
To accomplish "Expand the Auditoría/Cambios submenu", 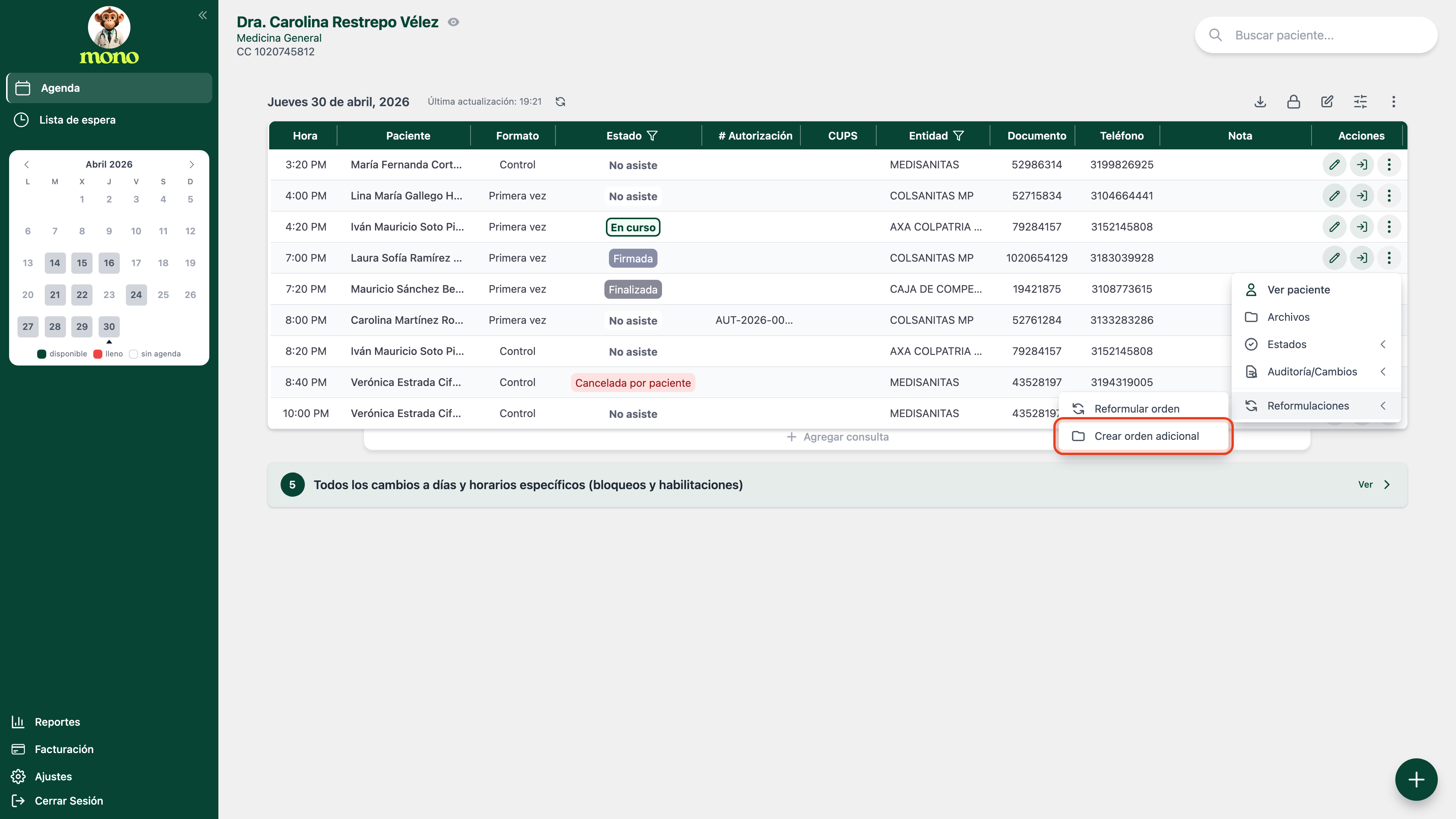I will [1316, 372].
